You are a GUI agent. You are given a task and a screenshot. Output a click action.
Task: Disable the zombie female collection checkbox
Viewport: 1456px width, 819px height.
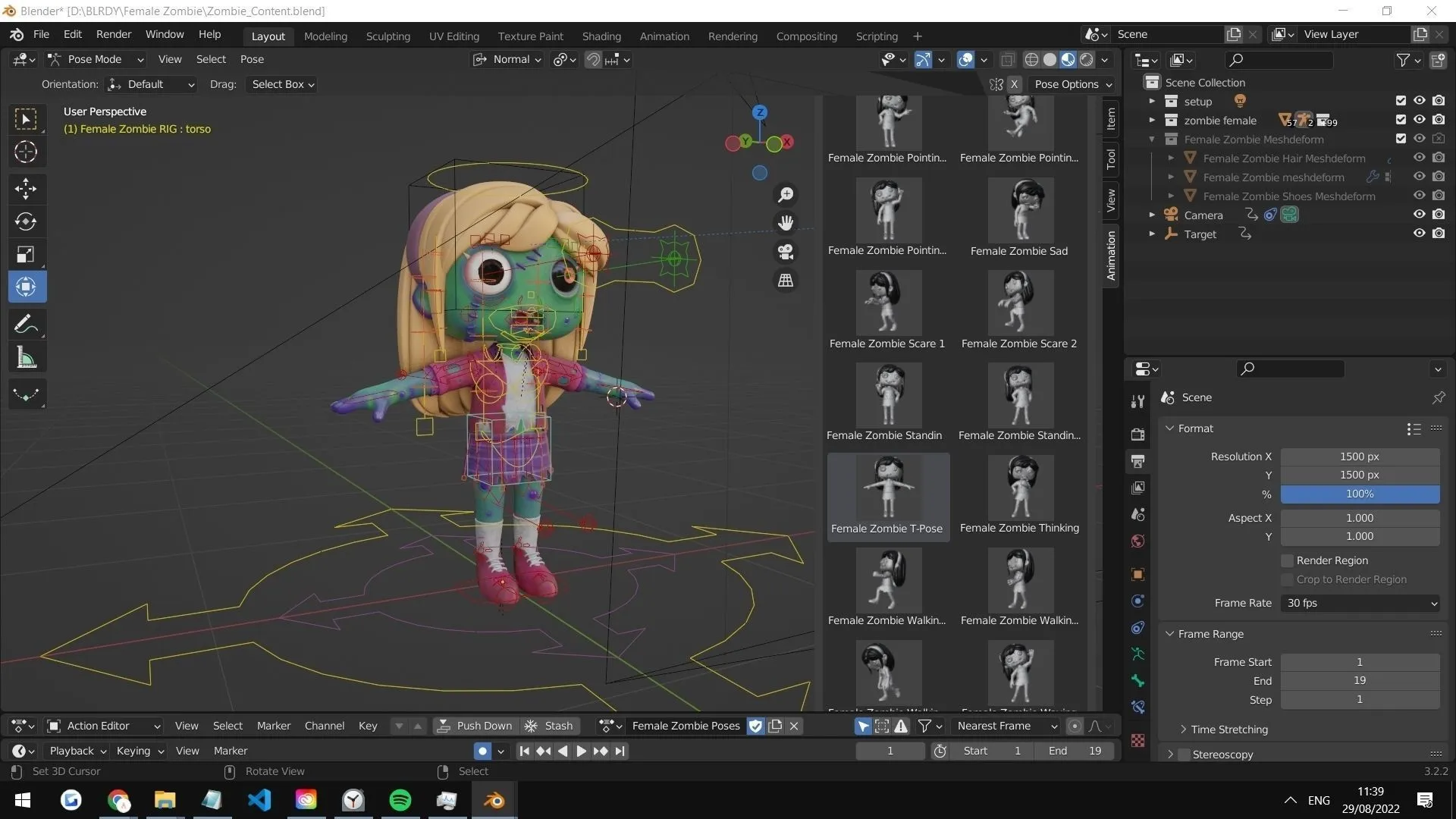pos(1400,120)
